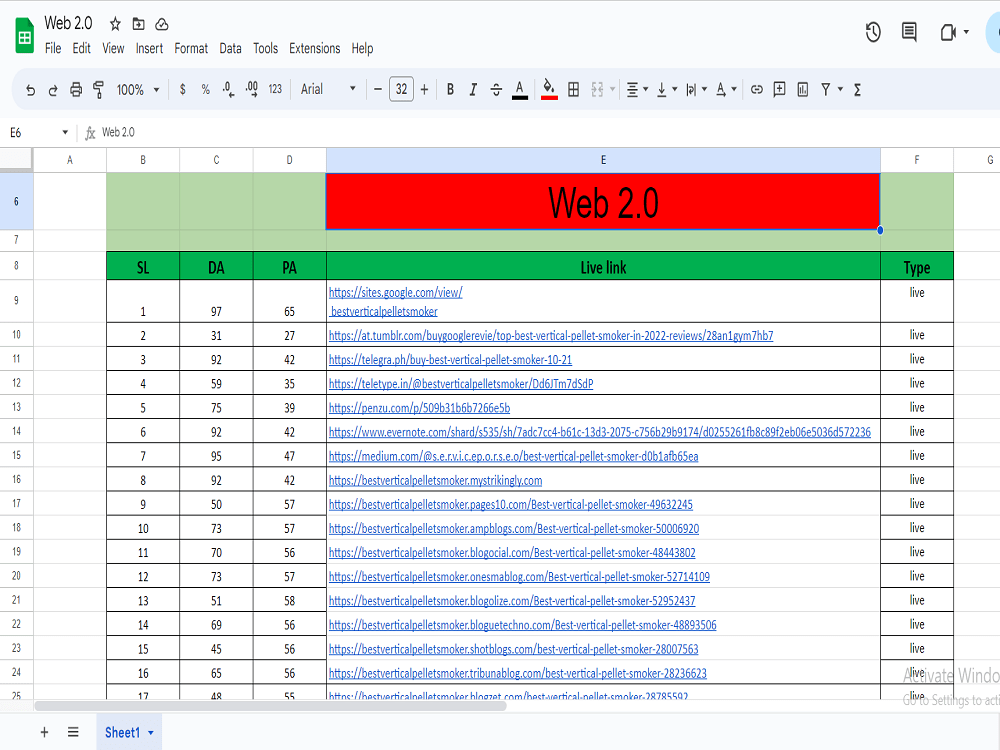Open the Data menu

tap(230, 48)
